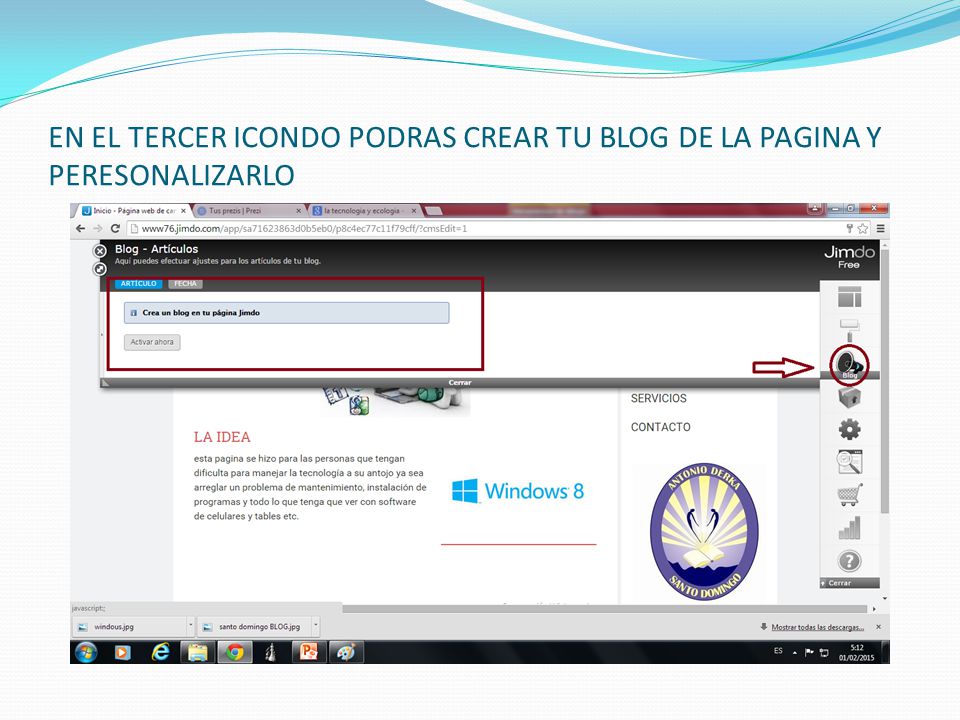Switch to PowerPoint in the taskbar
Image resolution: width=960 pixels, height=720 pixels.
pyautogui.click(x=309, y=653)
